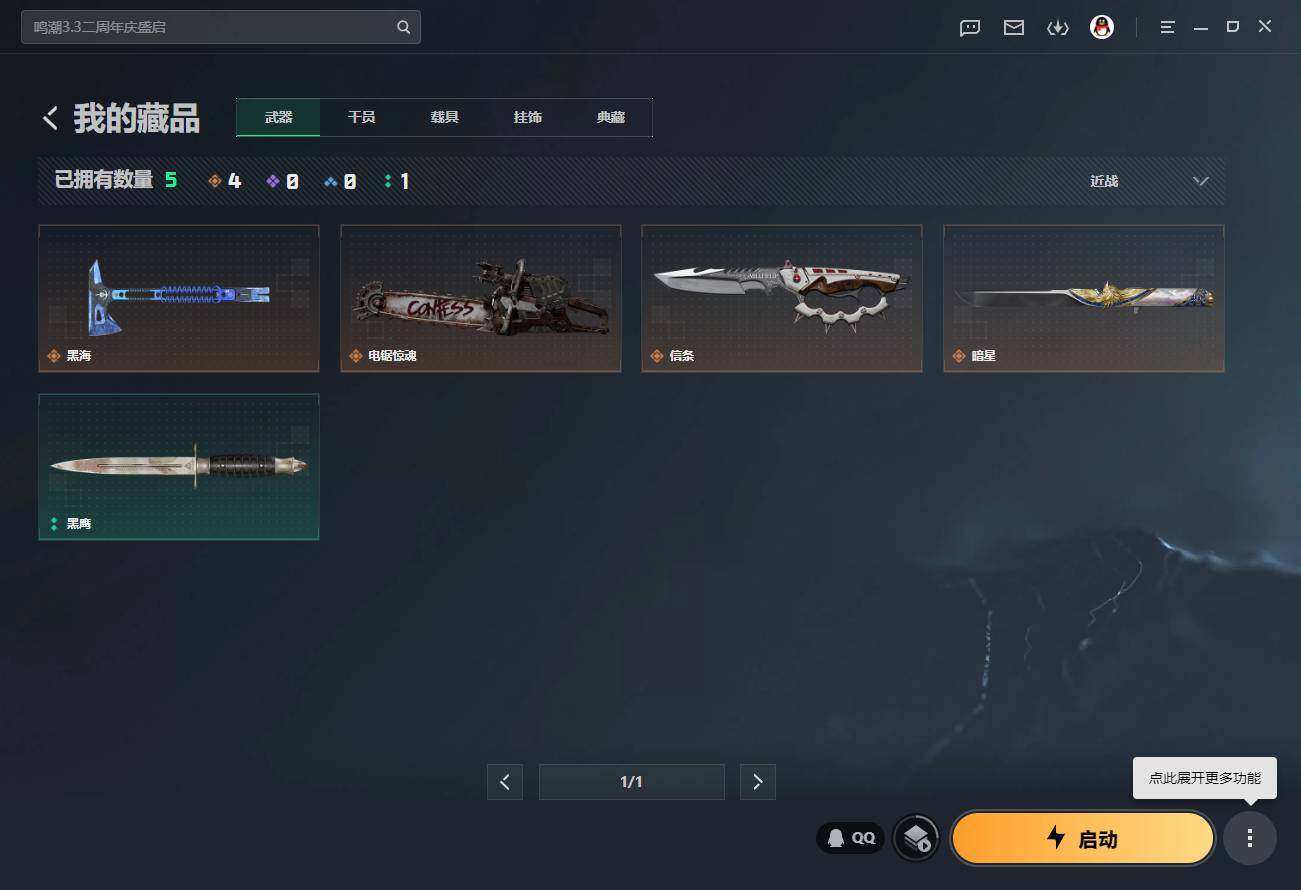This screenshot has height=890, width=1301.
Task: Click the 点此展开更多功能 tooltip
Action: pos(1205,777)
